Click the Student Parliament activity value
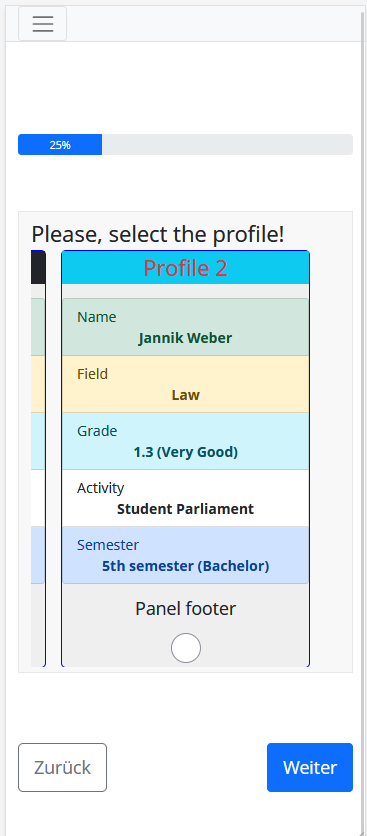Screen dimensions: 367x836 coord(186,509)
